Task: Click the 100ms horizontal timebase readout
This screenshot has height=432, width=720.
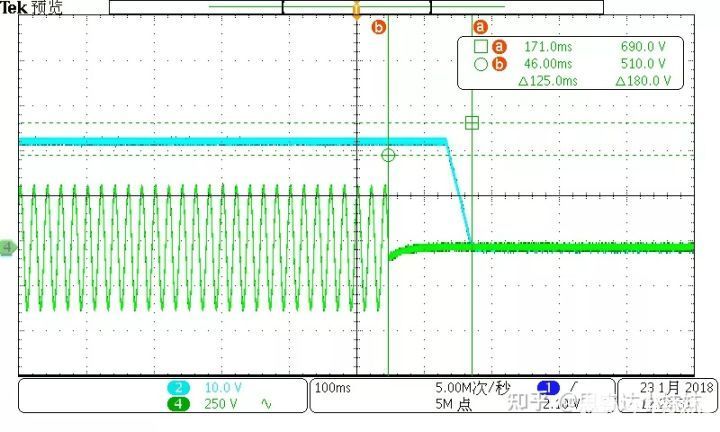Action: (332, 388)
